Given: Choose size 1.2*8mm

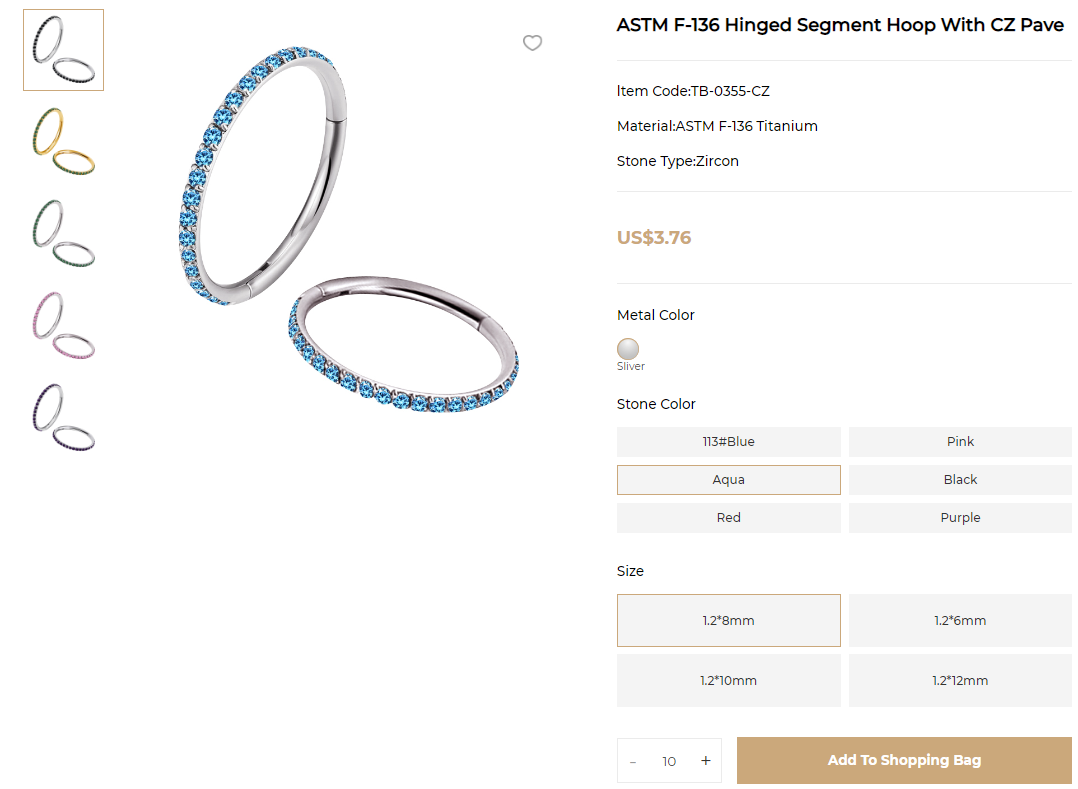Looking at the screenshot, I should (x=728, y=621).
